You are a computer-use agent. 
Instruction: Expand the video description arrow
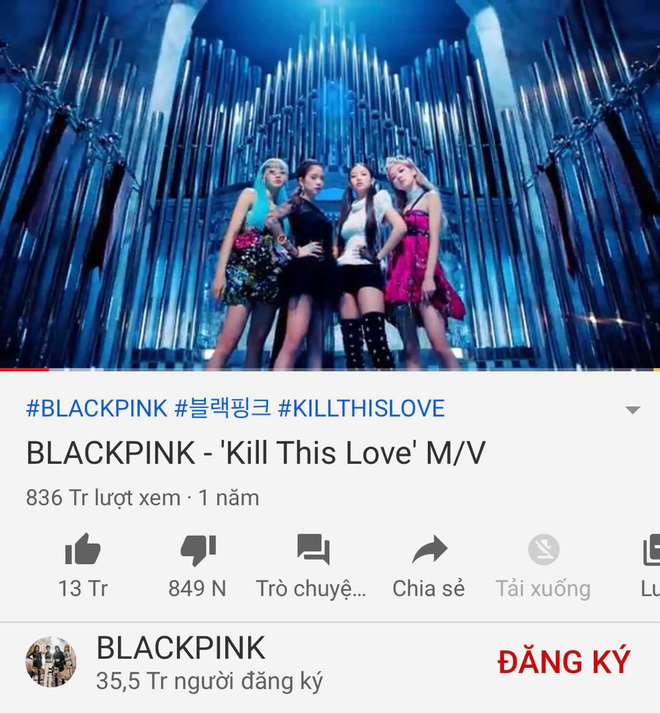point(633,410)
